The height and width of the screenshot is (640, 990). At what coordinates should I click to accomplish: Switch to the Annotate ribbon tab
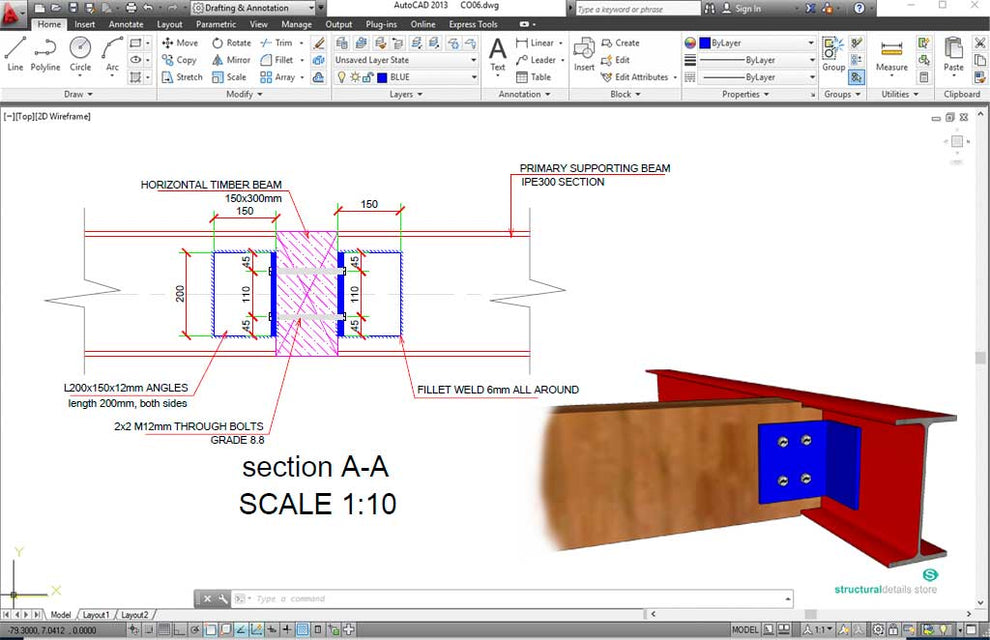point(126,24)
